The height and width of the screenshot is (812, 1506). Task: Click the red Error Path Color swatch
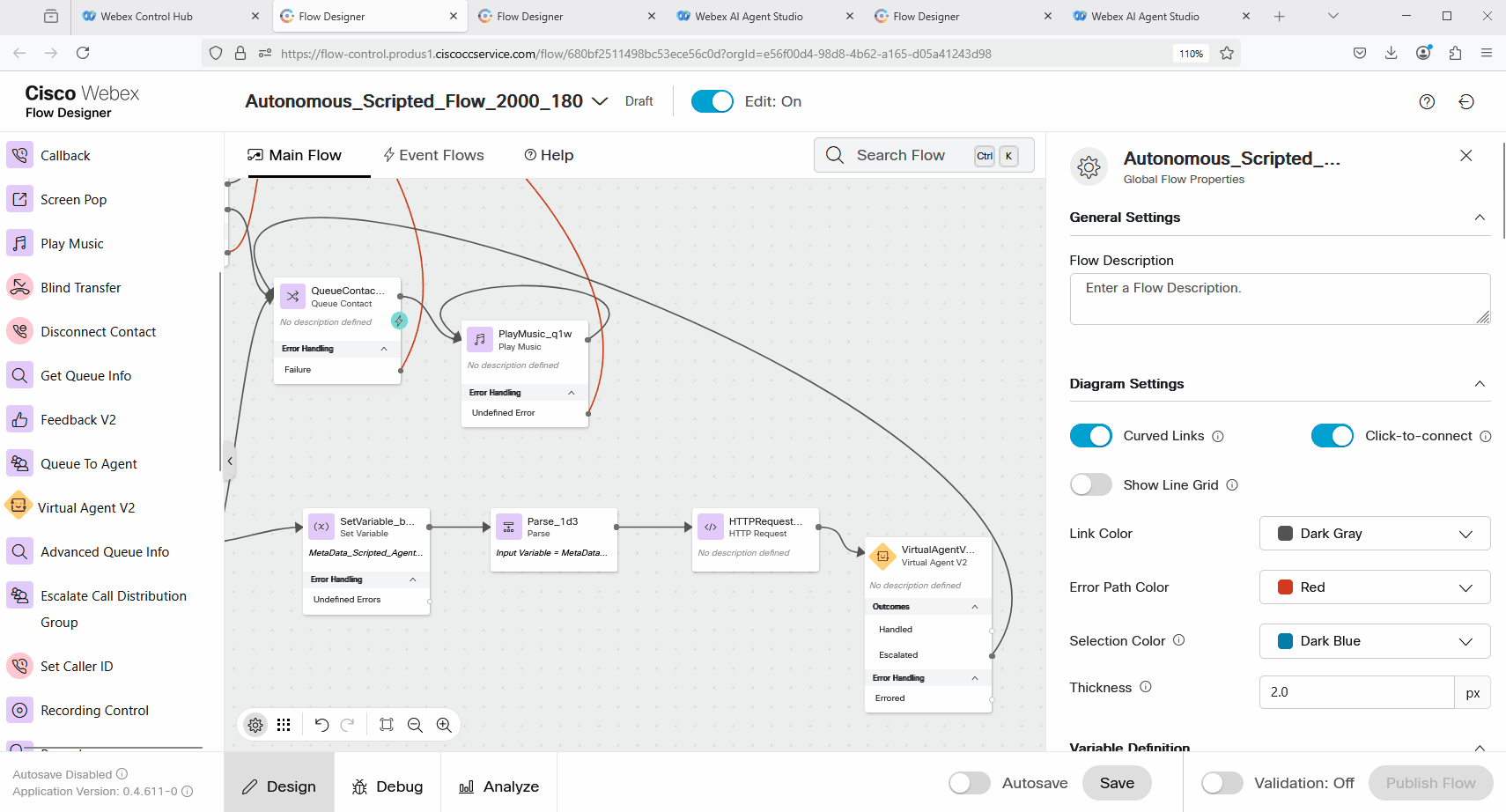[1285, 587]
